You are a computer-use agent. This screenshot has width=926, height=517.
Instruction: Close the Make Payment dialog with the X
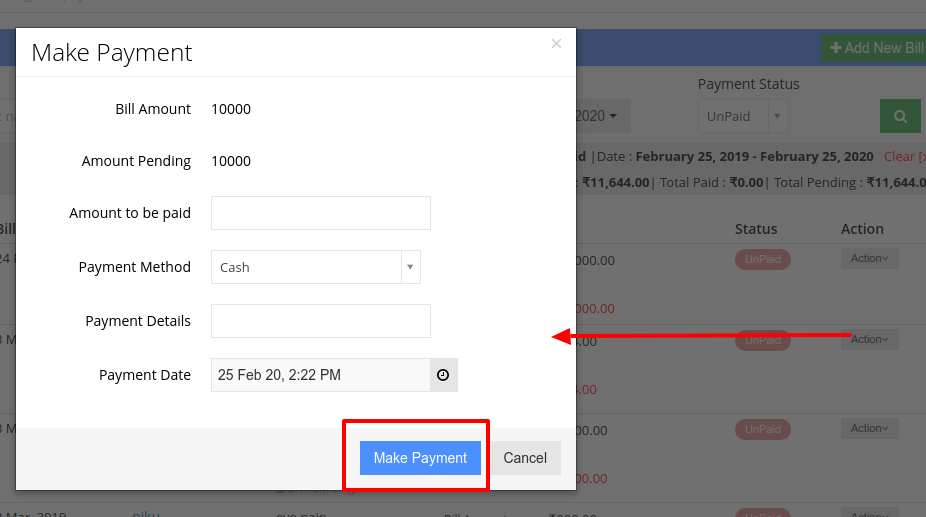[x=556, y=44]
